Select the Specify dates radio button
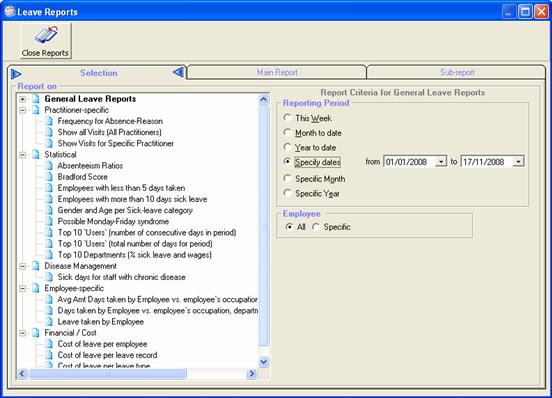 pos(288,162)
